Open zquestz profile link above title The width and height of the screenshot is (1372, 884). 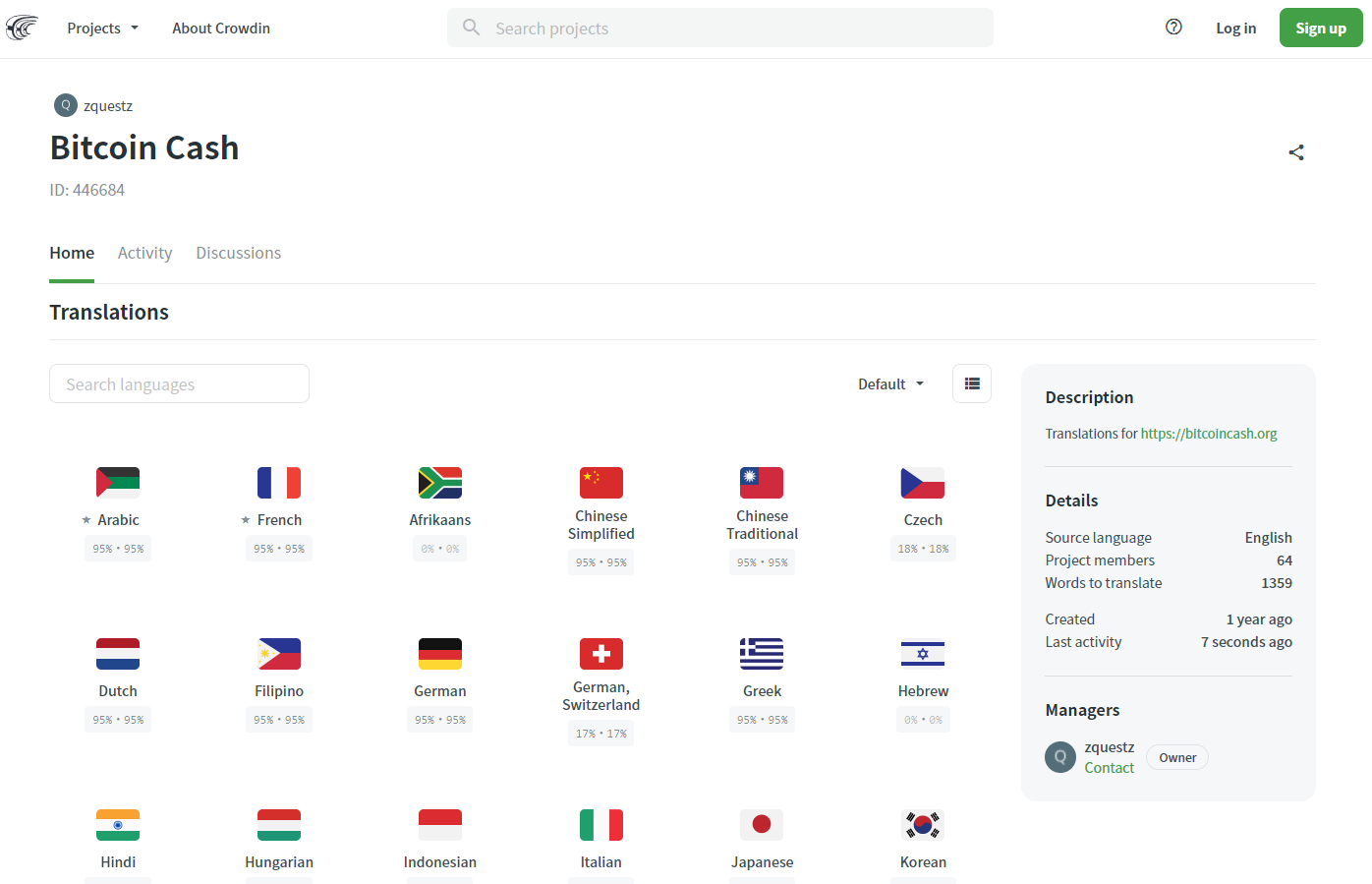point(108,106)
